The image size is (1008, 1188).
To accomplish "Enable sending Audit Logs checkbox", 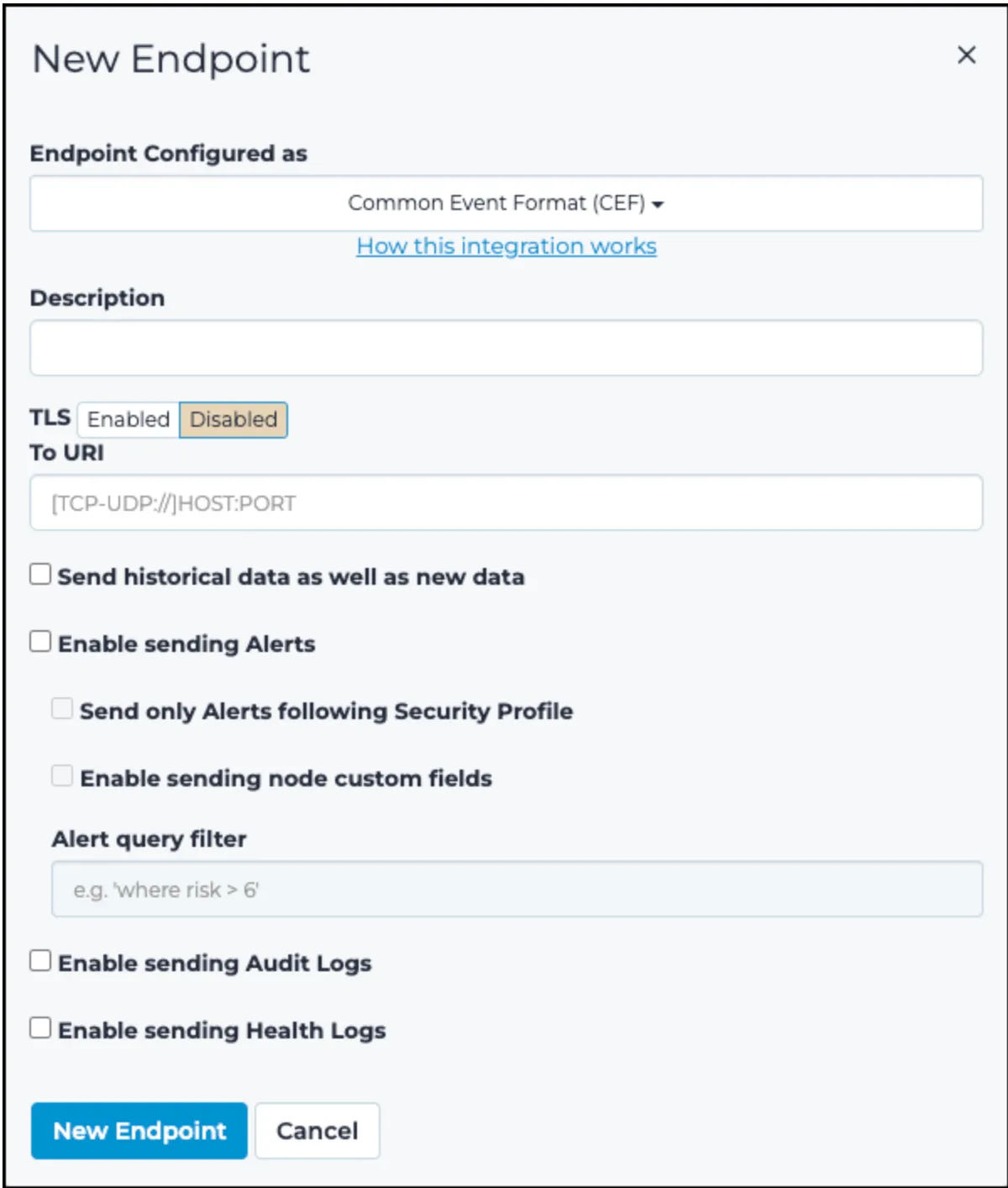I will (40, 961).
